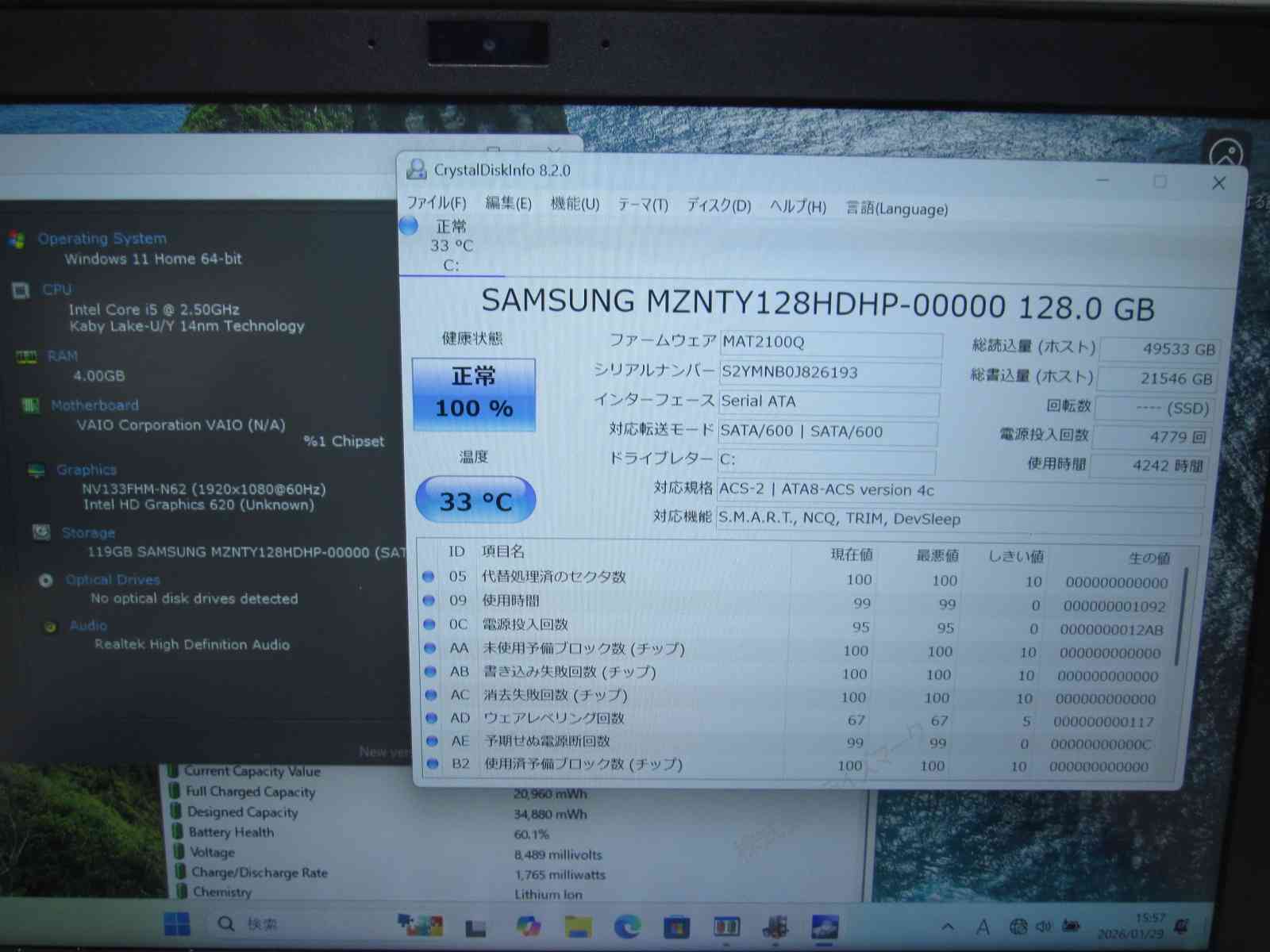
Task: Click the S.M.A.R.T. attribute list scrollbar
Action: click(1183, 619)
